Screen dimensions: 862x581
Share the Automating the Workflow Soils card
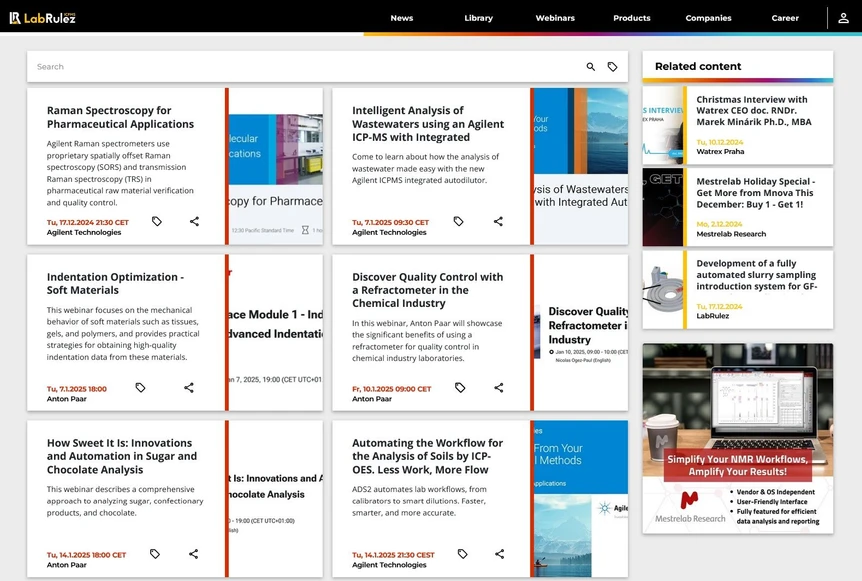[x=499, y=554]
